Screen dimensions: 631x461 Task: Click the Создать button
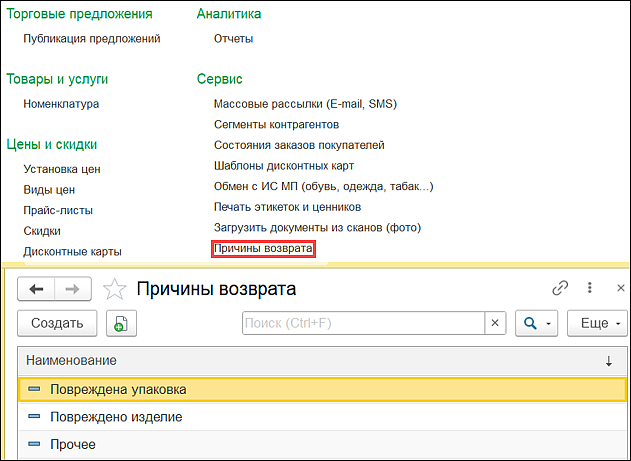[x=57, y=323]
